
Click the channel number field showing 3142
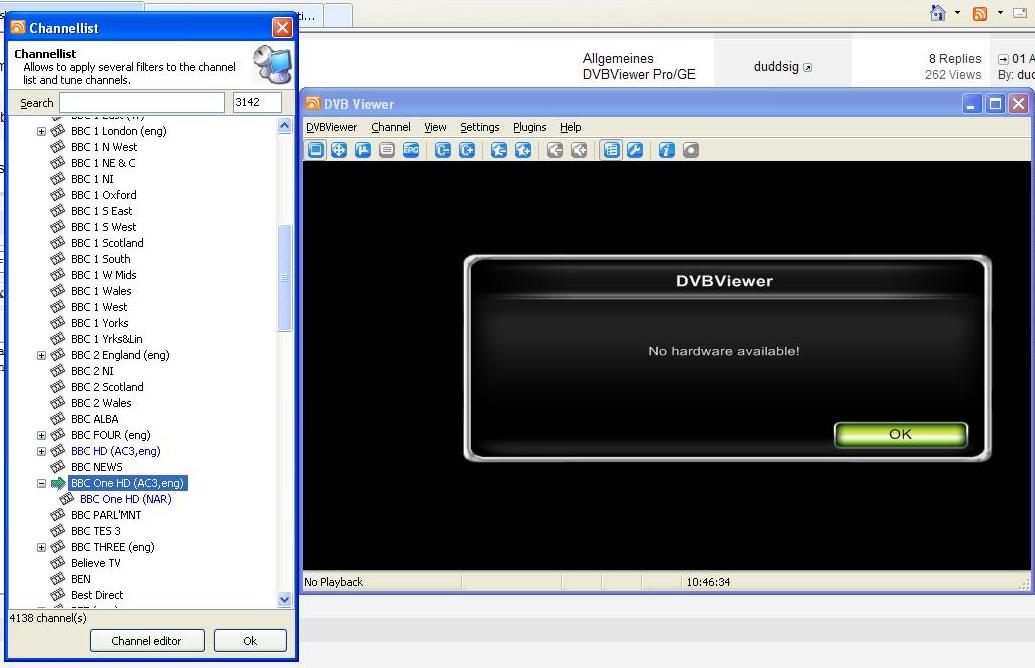coord(257,102)
